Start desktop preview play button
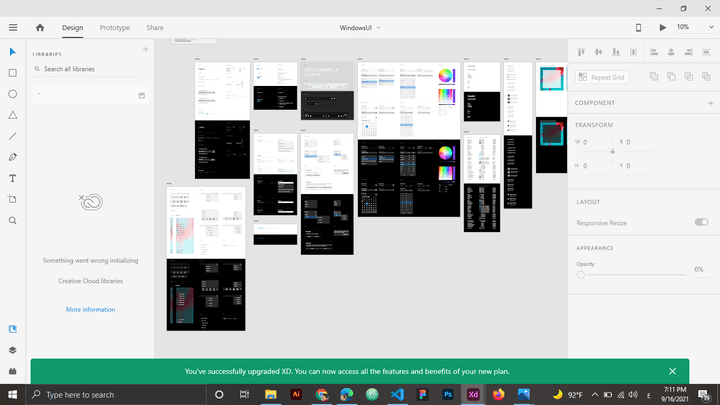This screenshot has width=720, height=405. (663, 28)
